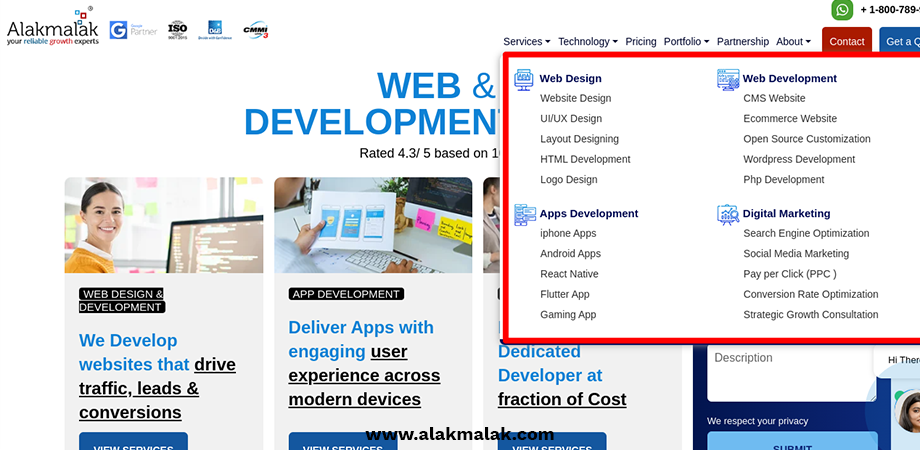Click the Apps Development category icon
This screenshot has width=920, height=450.
coord(525,215)
